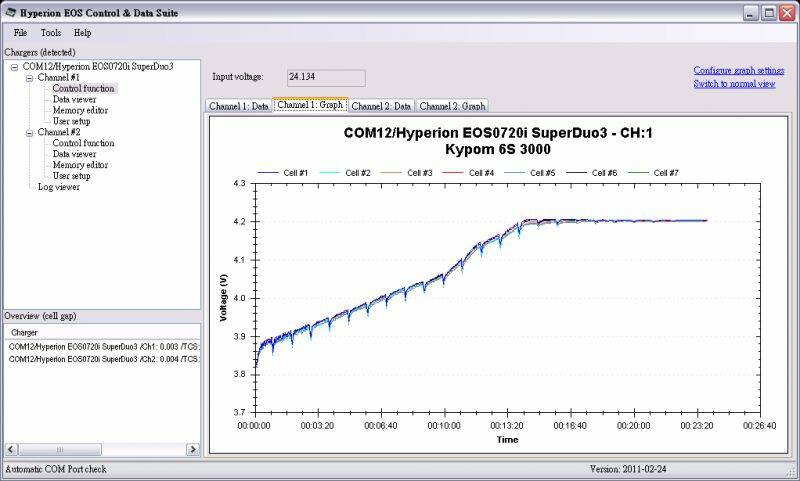
Task: Click Cell #7 legend entry
Action: 654,173
